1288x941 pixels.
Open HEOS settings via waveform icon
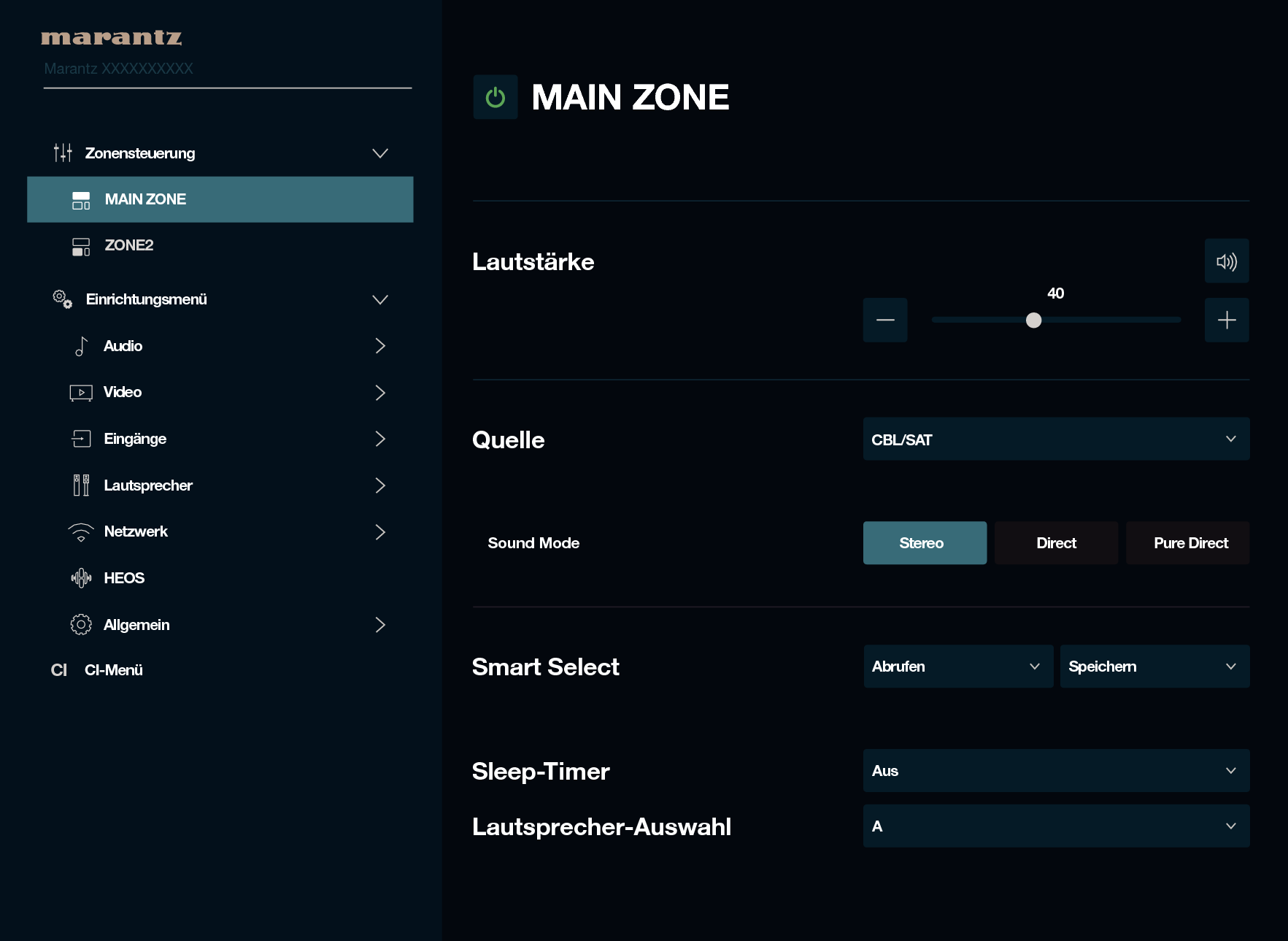pyautogui.click(x=81, y=578)
